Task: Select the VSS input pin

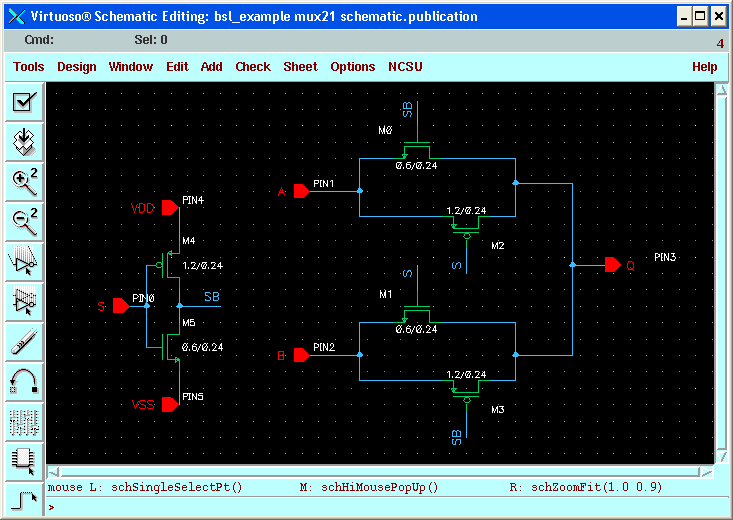Action: tap(170, 404)
